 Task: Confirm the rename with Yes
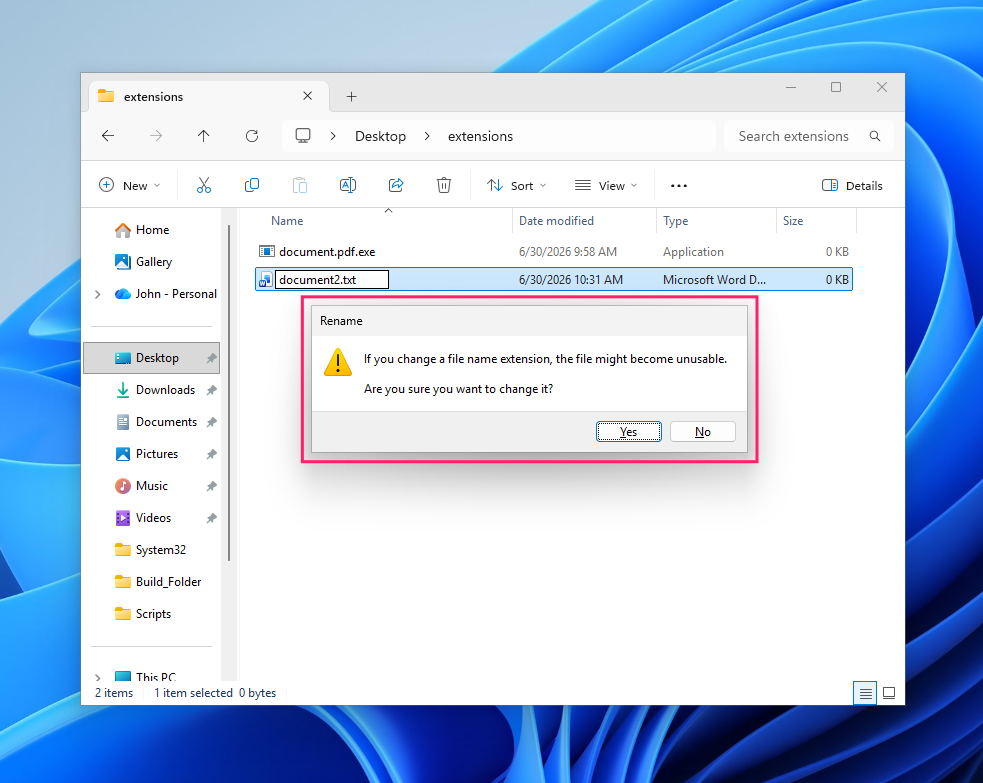point(628,431)
